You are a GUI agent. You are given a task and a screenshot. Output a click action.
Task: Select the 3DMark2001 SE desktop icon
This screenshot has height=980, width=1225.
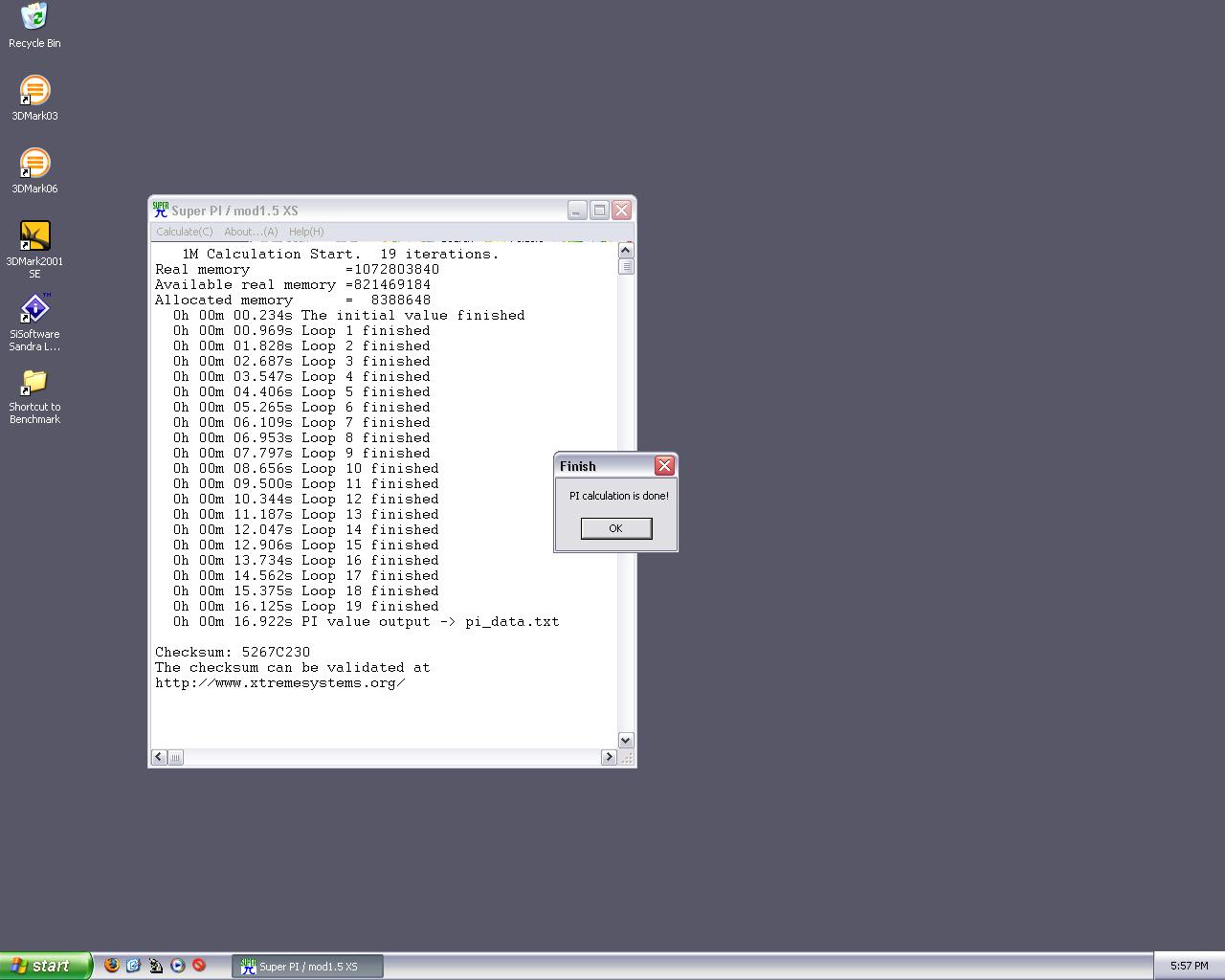coord(34,250)
